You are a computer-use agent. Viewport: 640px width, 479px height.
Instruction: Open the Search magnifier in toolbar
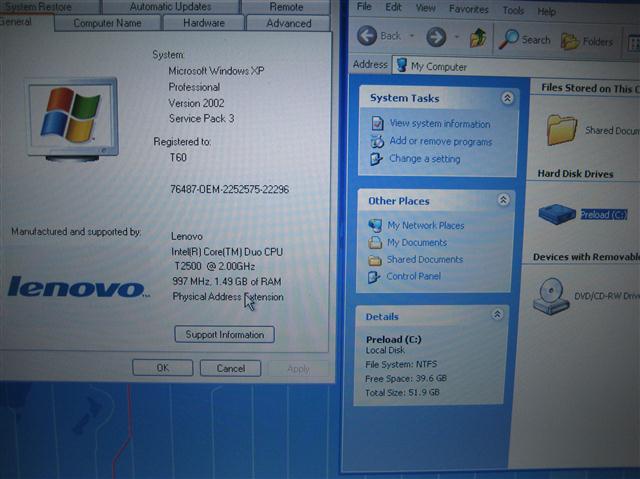tap(508, 40)
